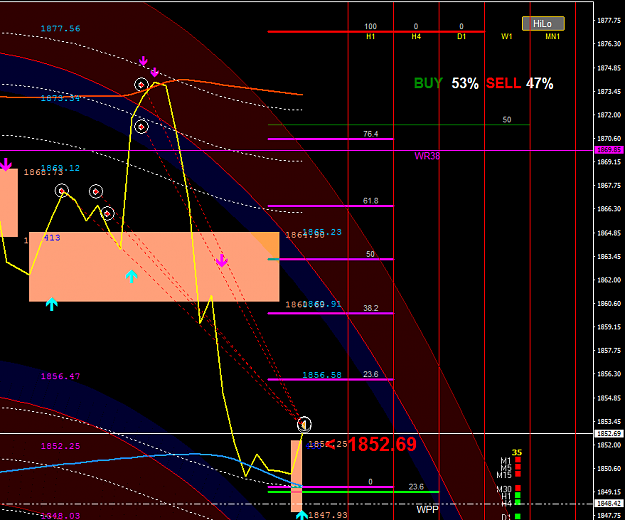
Task: Click the 38.2 Fibonacci level label
Action: tap(371, 308)
